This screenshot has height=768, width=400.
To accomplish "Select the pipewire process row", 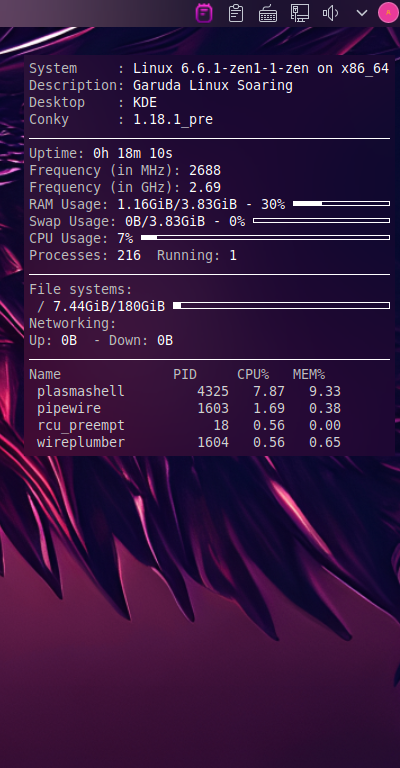I will pos(188,408).
